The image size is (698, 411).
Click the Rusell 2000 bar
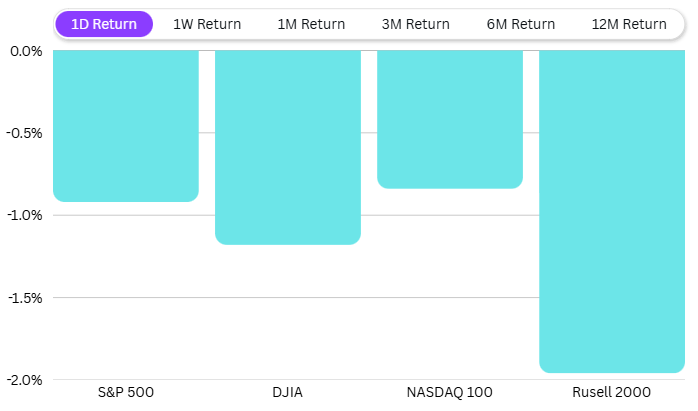coord(612,211)
